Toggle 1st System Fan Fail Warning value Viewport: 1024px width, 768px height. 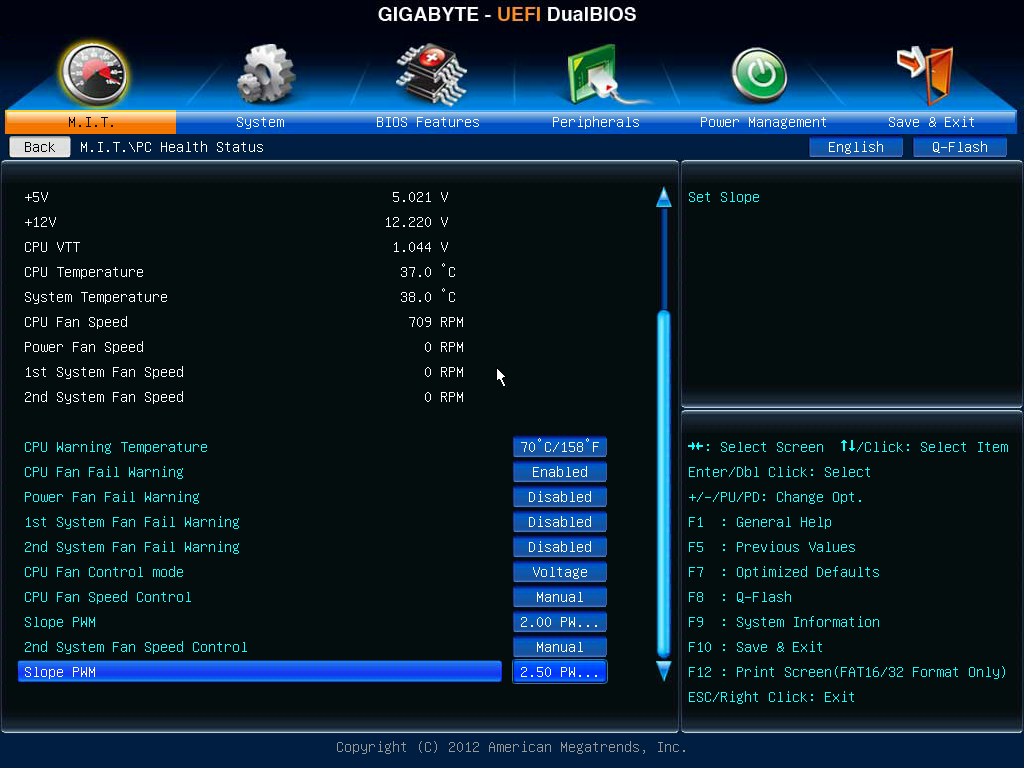tap(560, 522)
